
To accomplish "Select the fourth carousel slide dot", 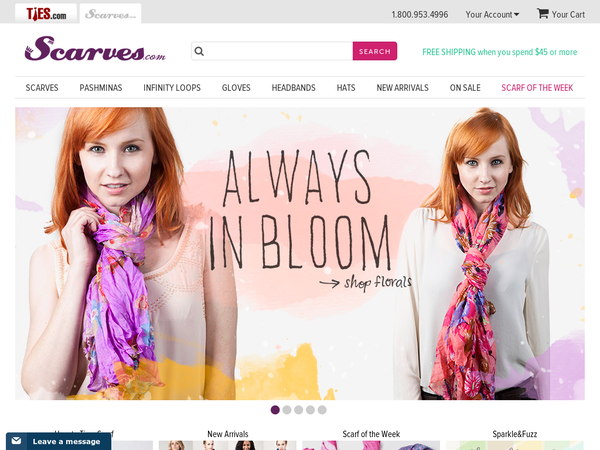I will 310,410.
